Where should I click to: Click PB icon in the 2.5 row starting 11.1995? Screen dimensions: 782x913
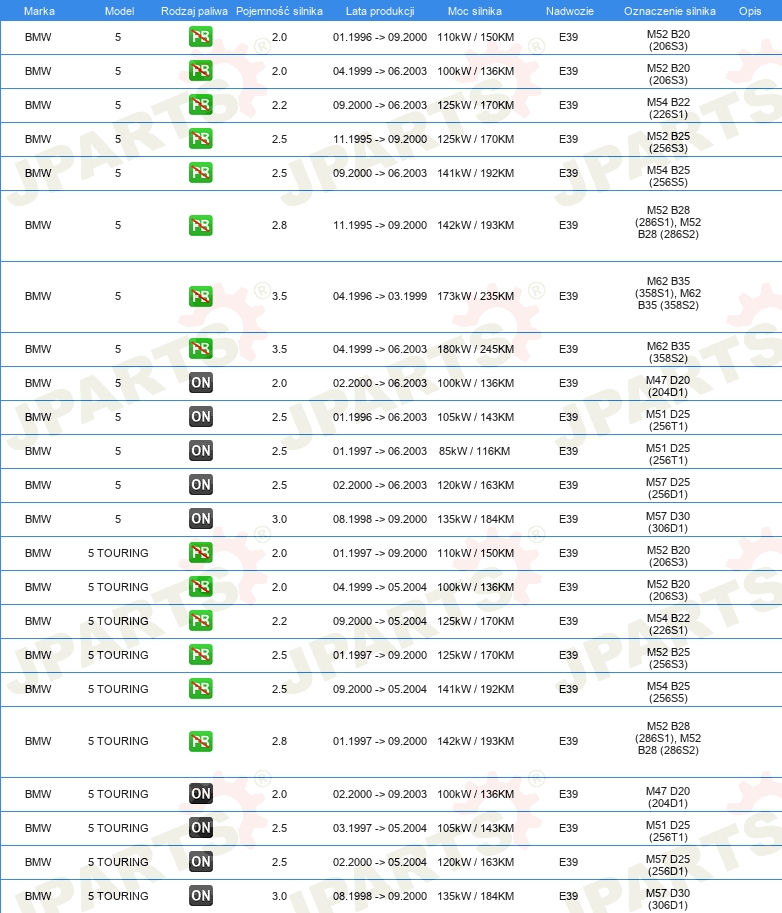(200, 139)
